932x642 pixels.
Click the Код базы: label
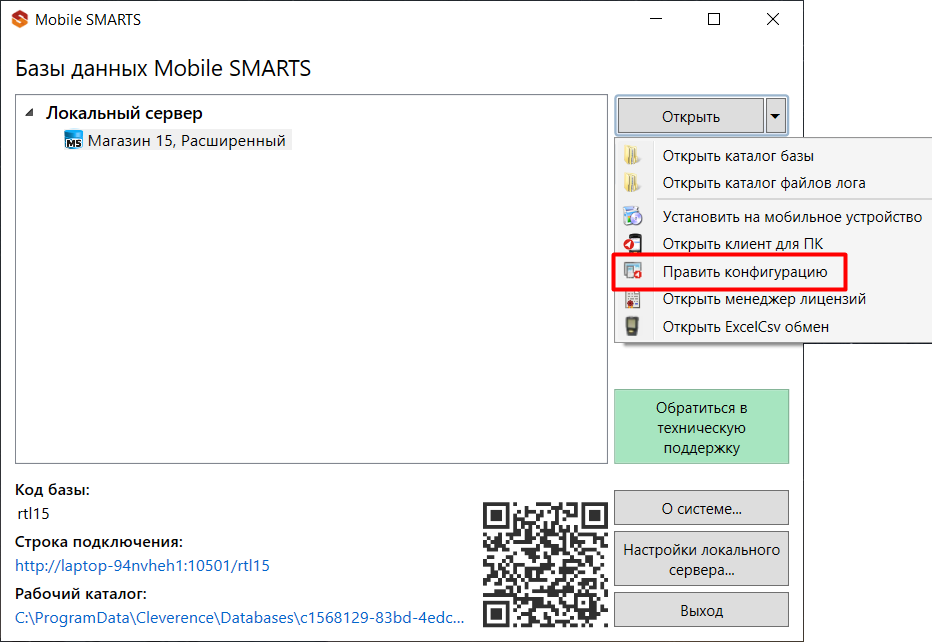point(52,490)
